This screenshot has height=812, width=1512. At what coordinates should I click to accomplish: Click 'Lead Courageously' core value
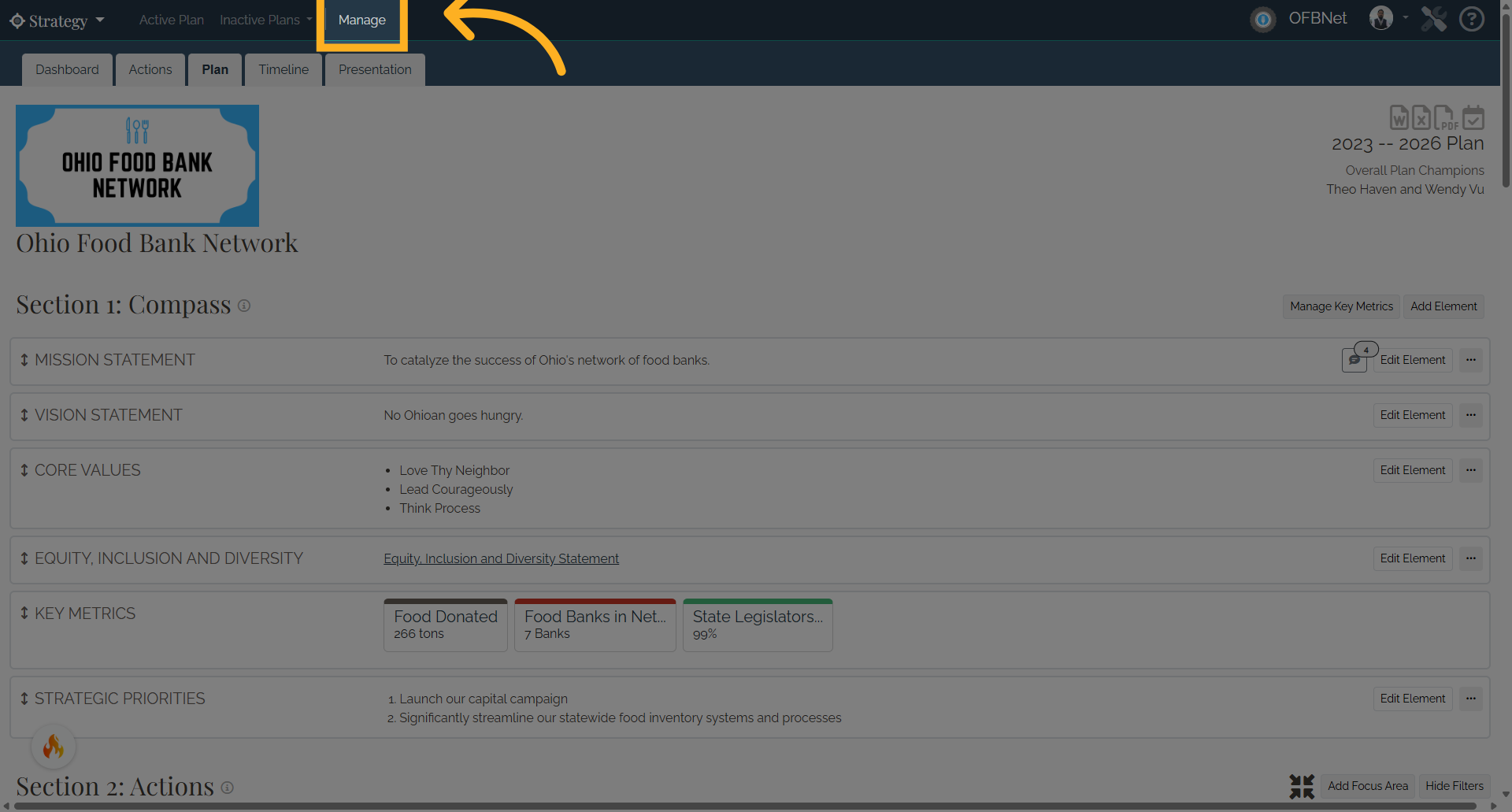(456, 489)
